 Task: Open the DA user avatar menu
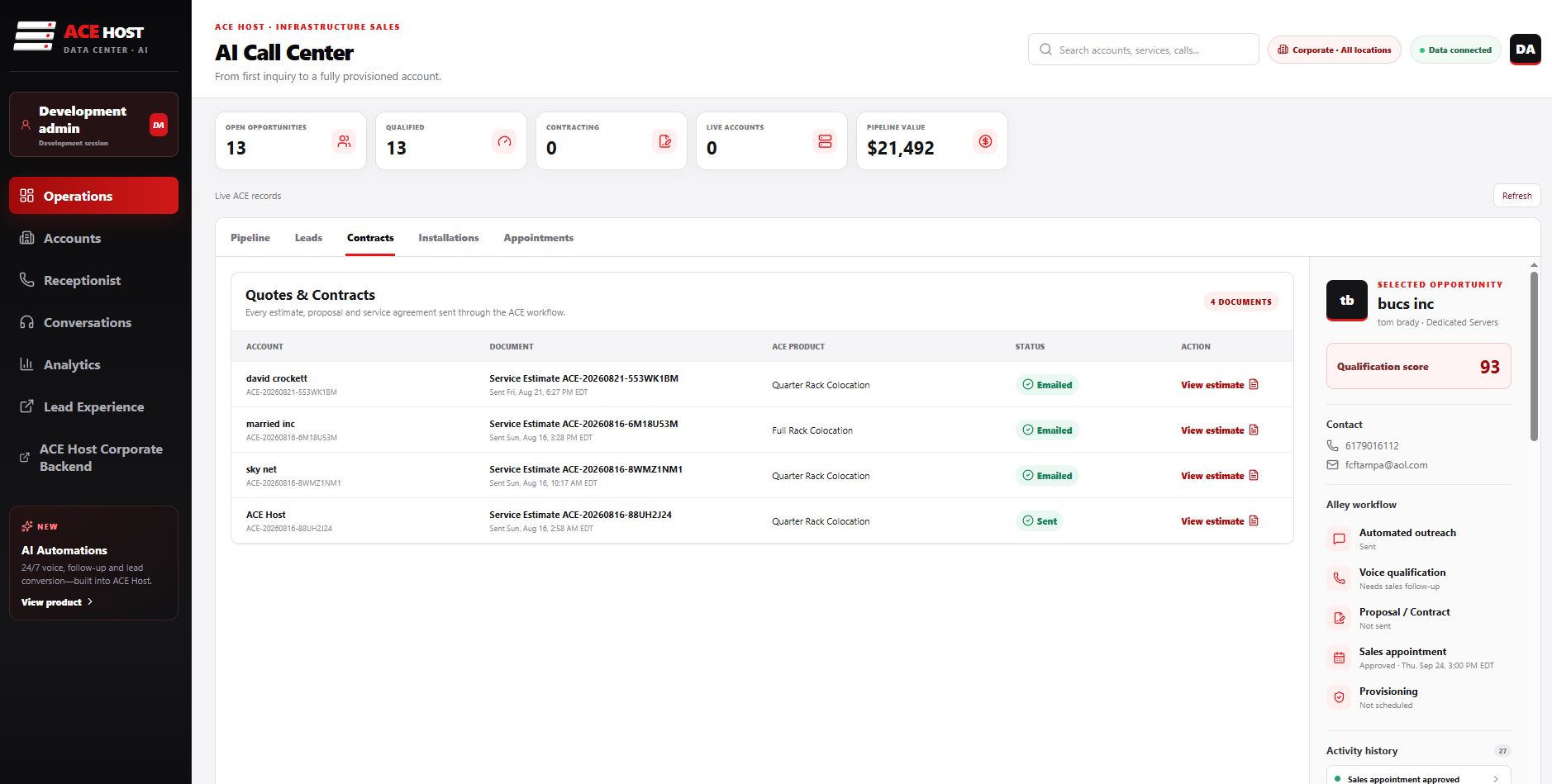pos(1525,50)
